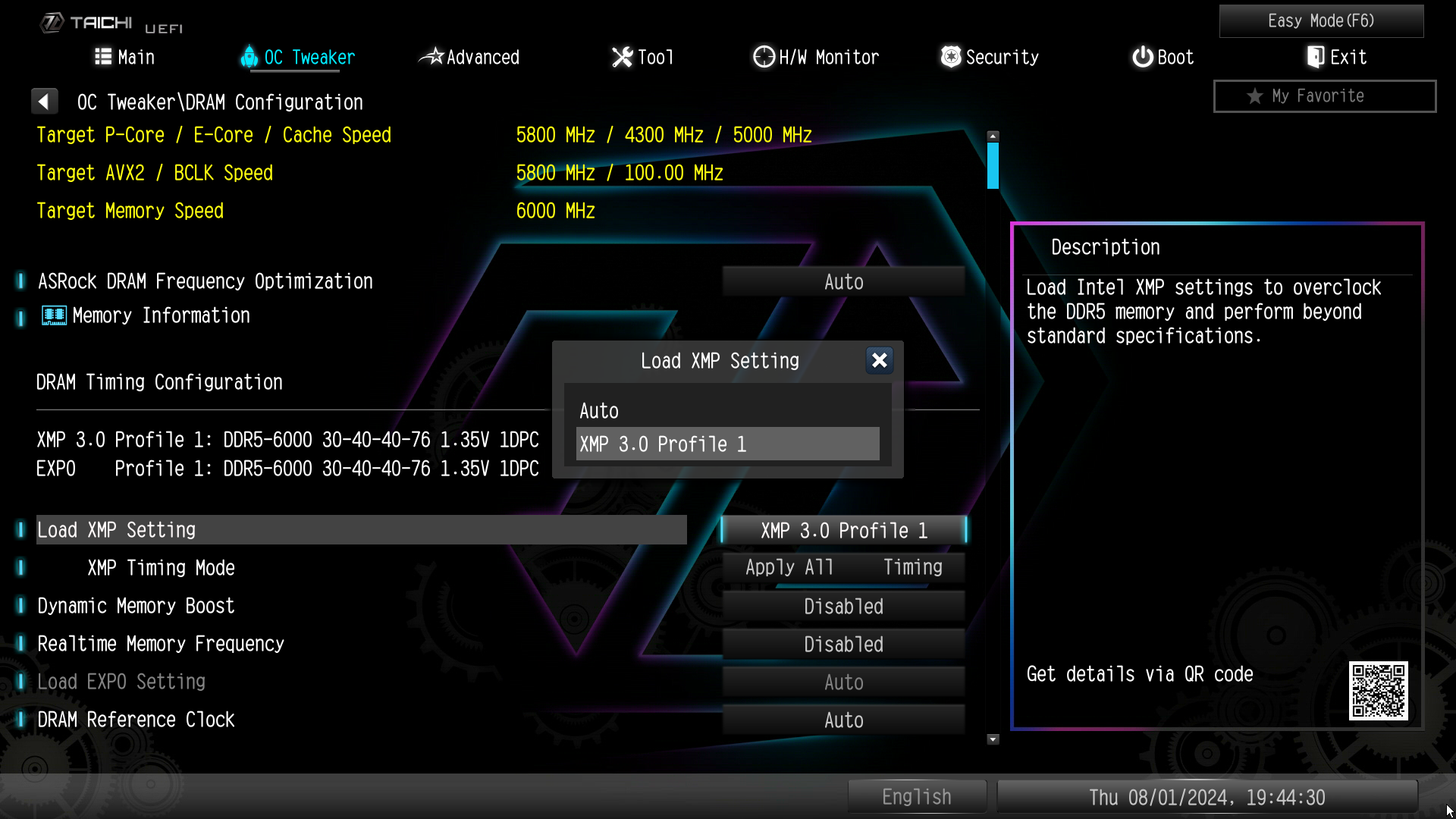Choose Auto in Load XMP Setting popup

(727, 411)
